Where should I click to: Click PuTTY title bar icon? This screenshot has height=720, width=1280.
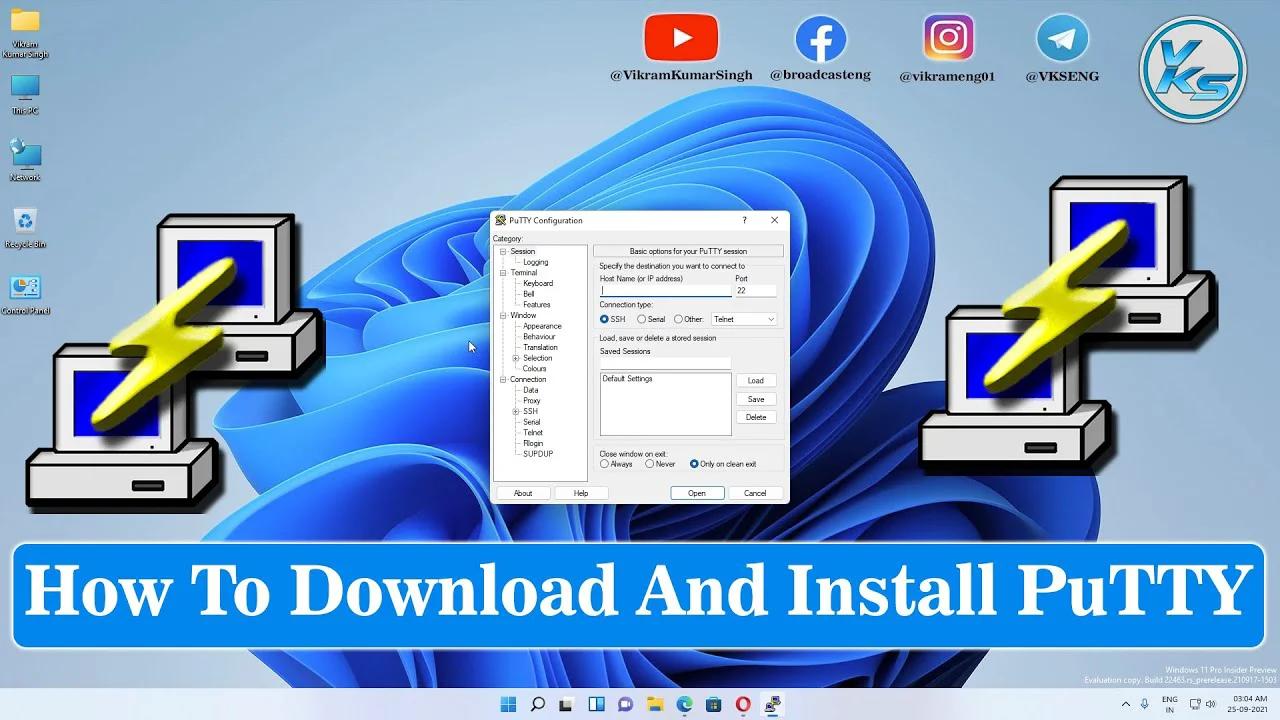point(500,220)
